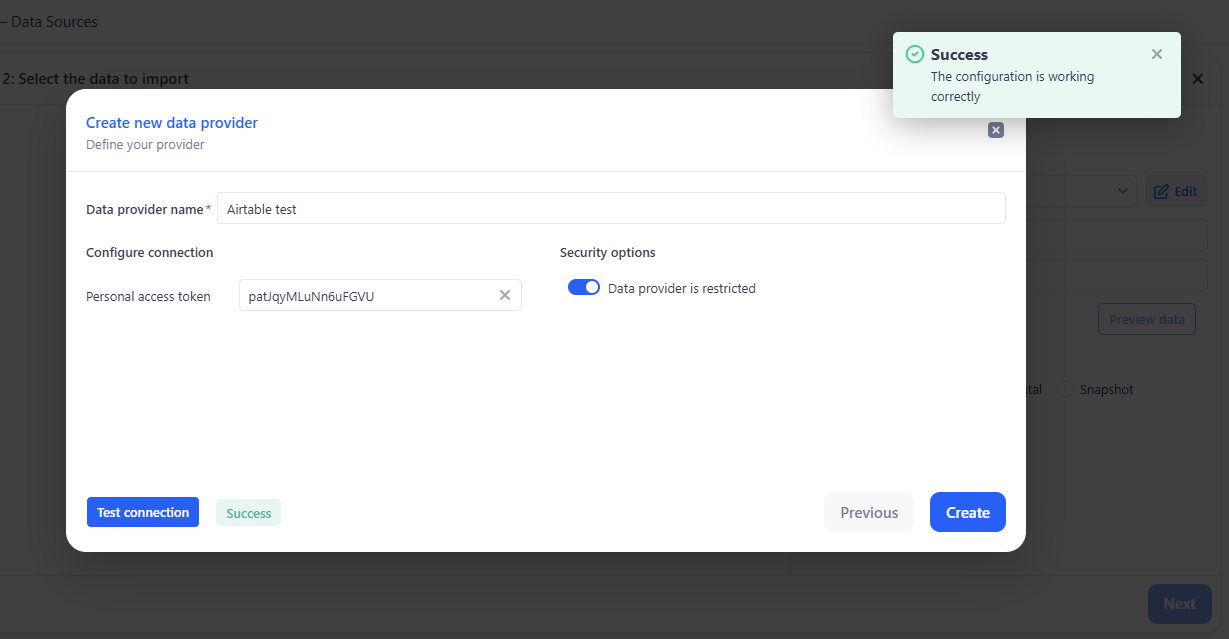Open Preview data
1229x639 pixels.
tap(1146, 320)
